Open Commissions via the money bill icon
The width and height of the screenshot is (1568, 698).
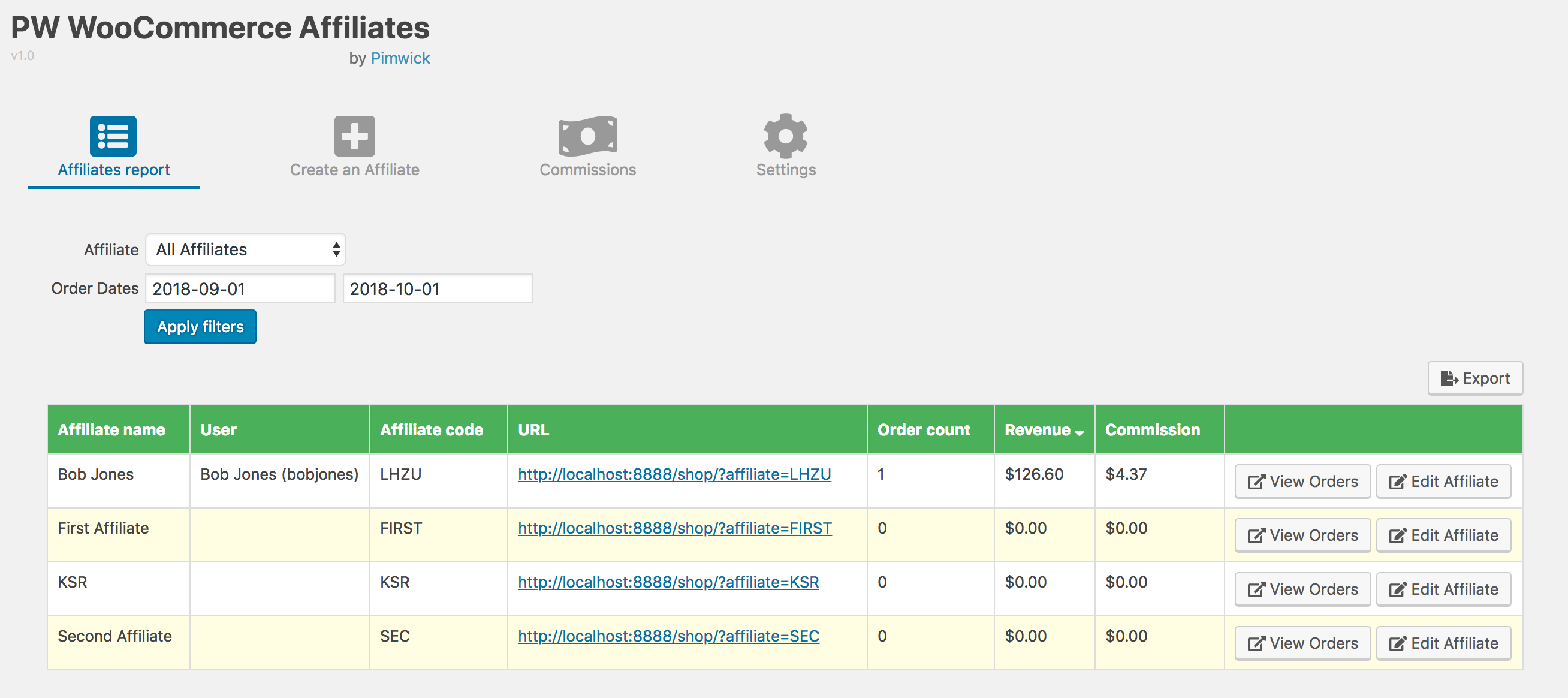pos(587,136)
